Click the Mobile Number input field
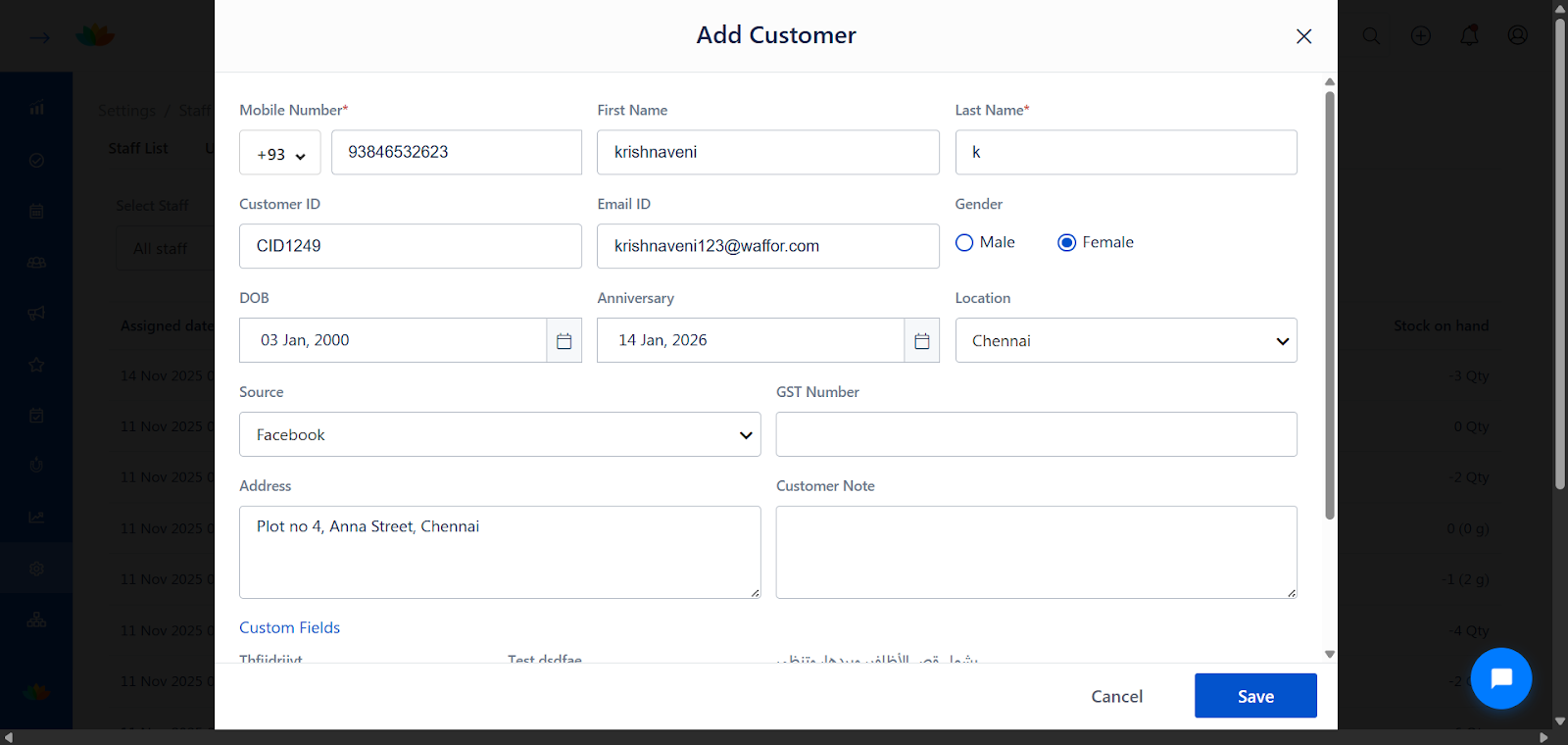Screen dimensions: 1568x745 [x=457, y=153]
